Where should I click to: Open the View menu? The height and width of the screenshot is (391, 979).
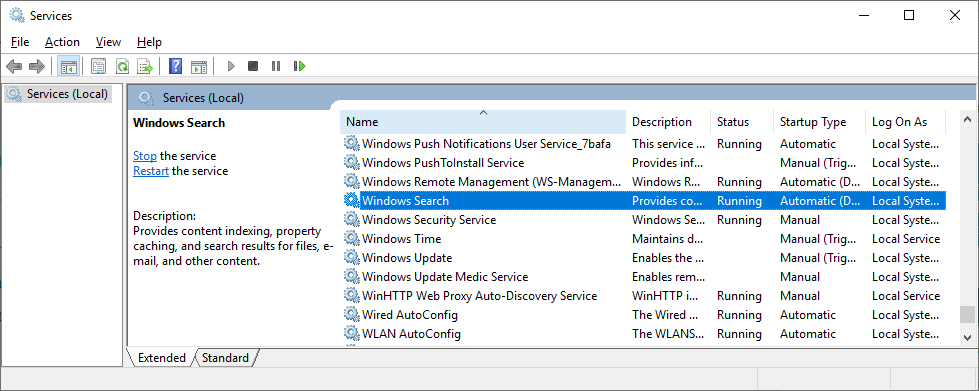tap(108, 42)
